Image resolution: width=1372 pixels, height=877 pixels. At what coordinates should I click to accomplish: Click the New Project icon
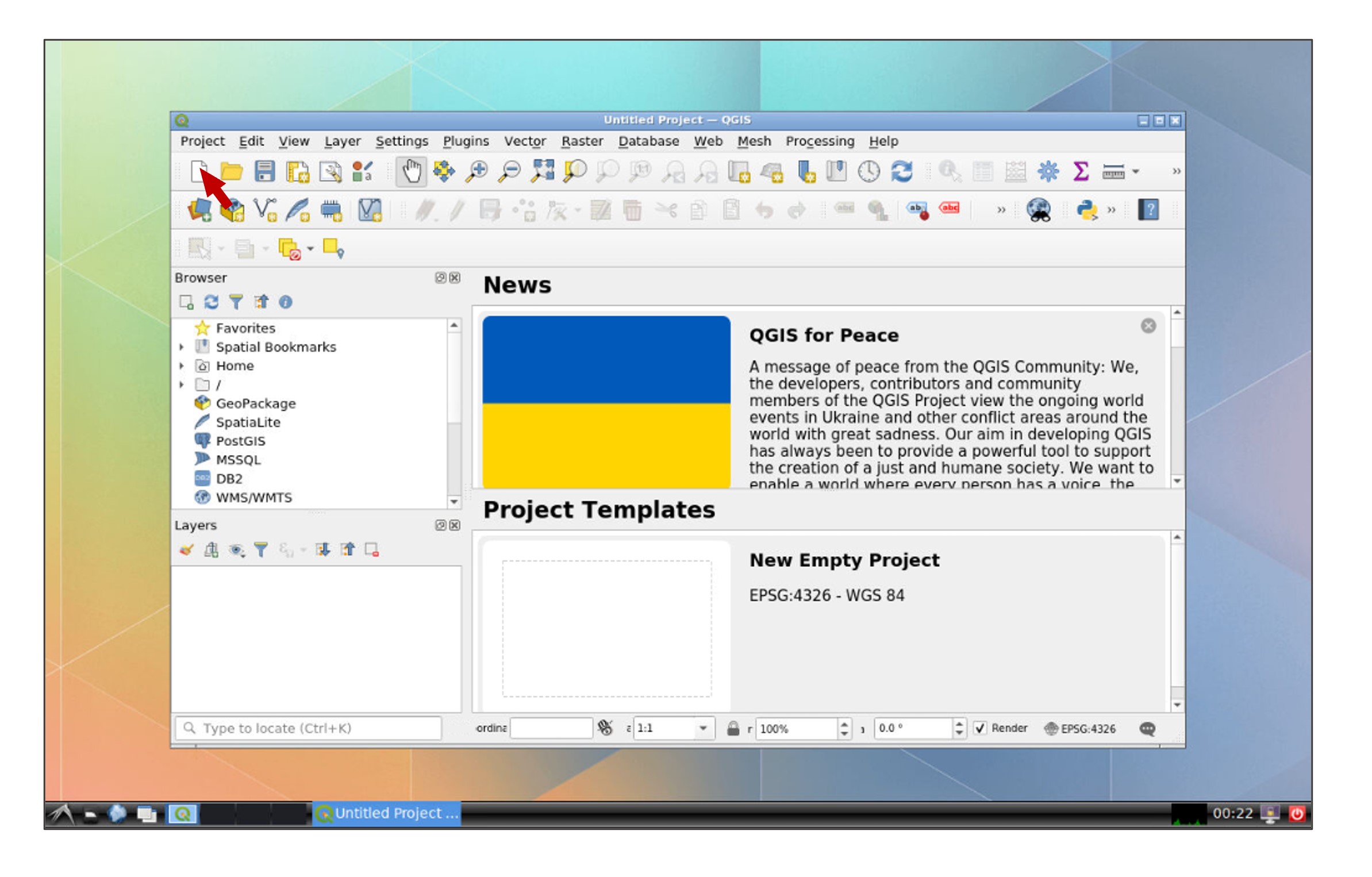click(199, 171)
